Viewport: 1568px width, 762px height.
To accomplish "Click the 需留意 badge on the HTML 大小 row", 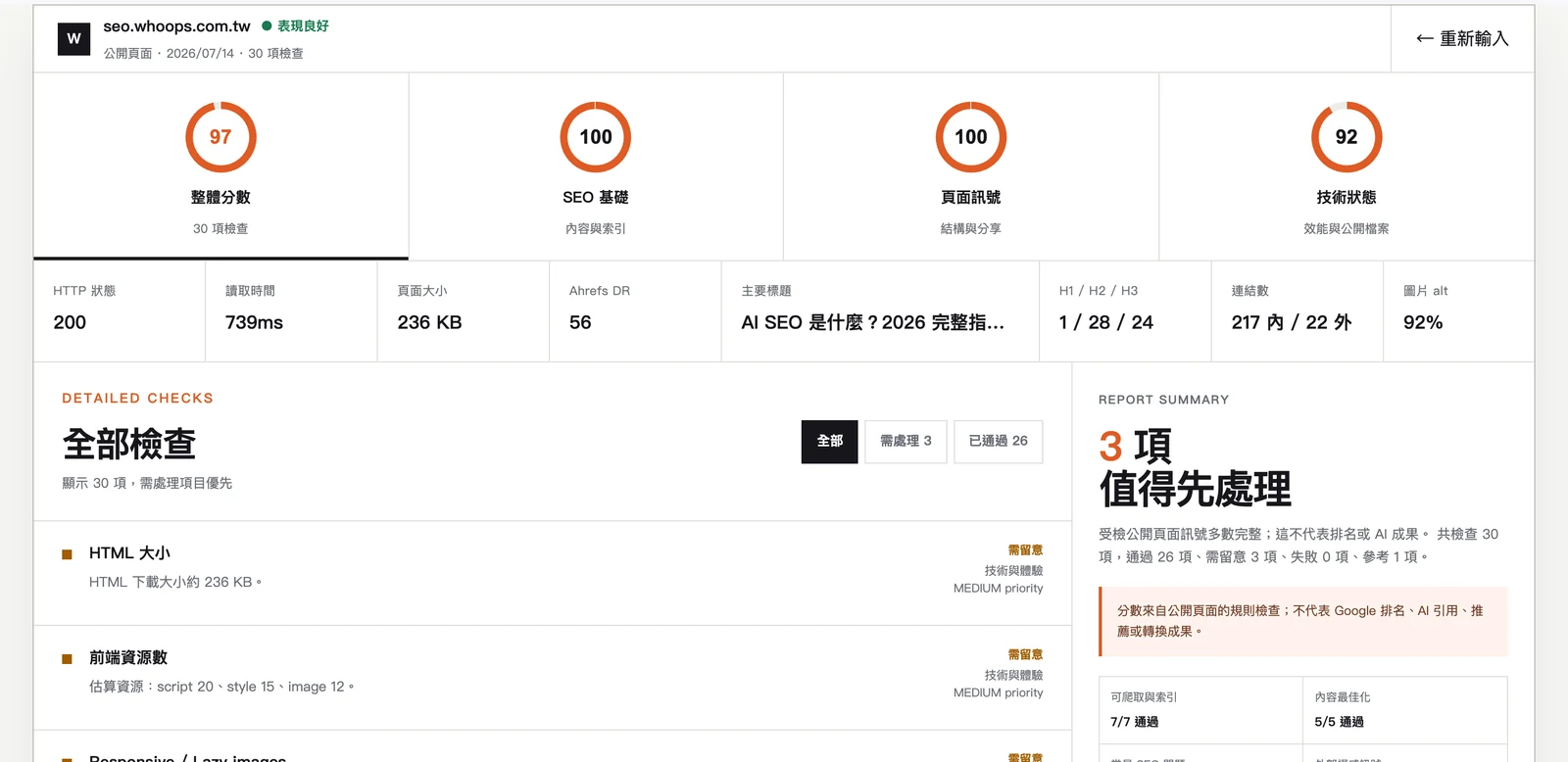I will pos(1025,550).
